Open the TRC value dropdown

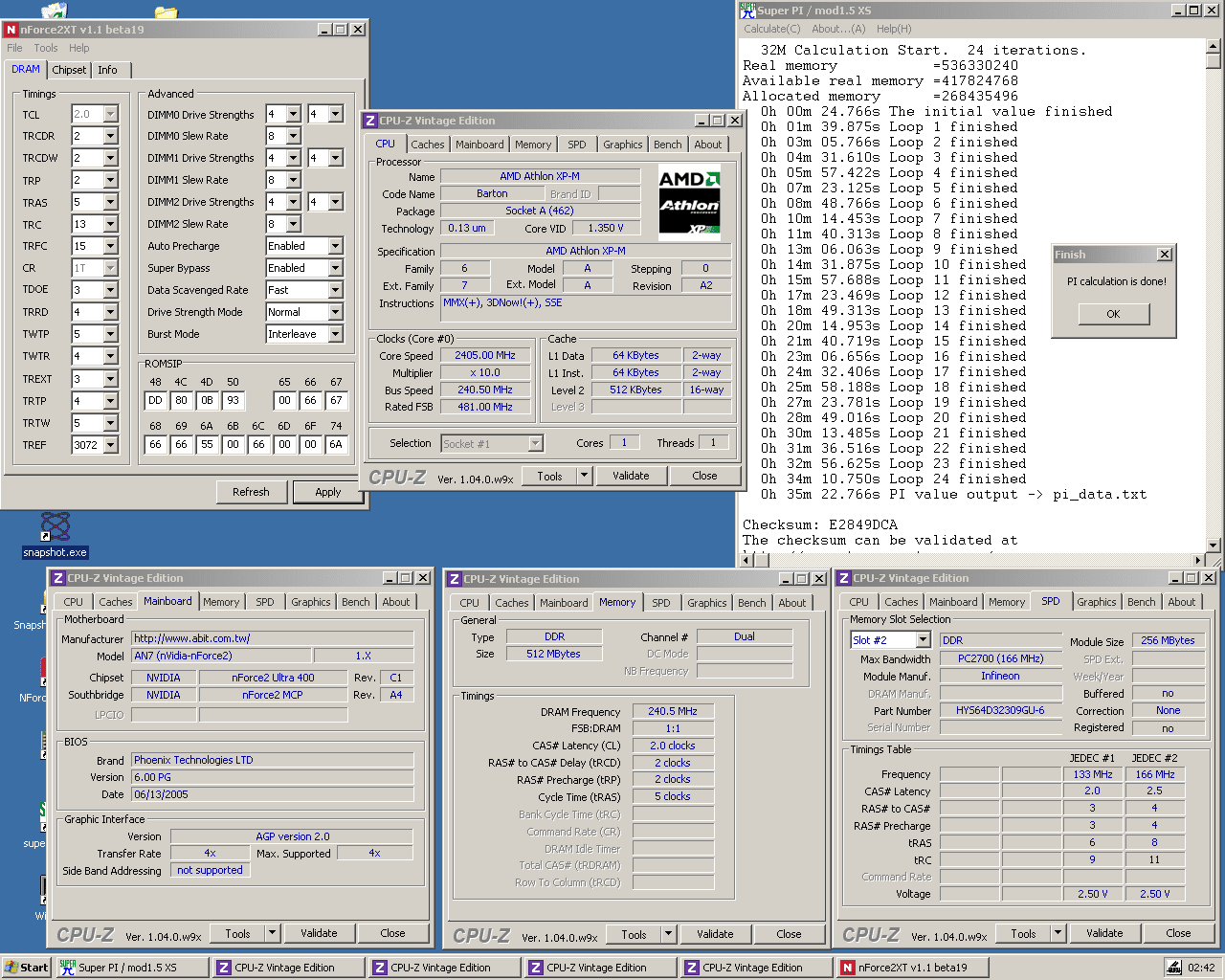coord(111,224)
